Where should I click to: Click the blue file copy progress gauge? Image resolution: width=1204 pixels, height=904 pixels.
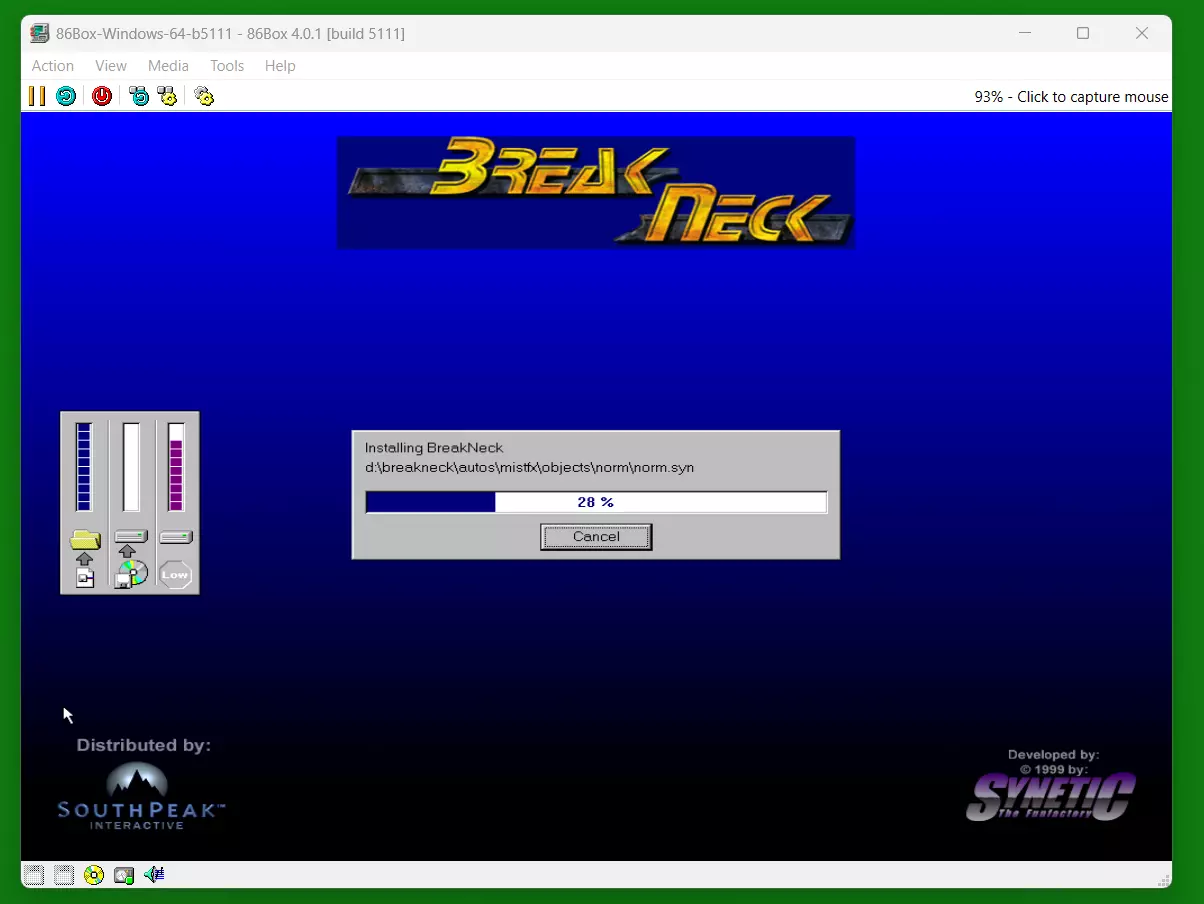pos(84,467)
